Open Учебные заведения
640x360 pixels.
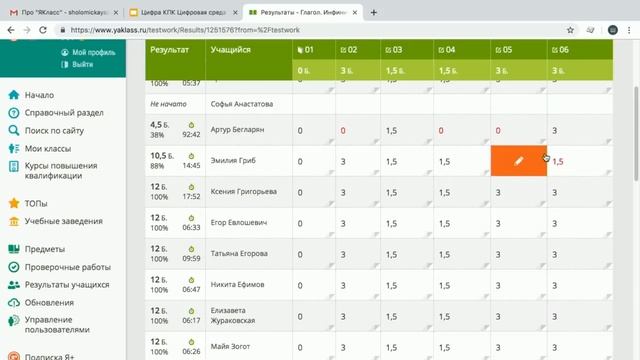coord(56,221)
